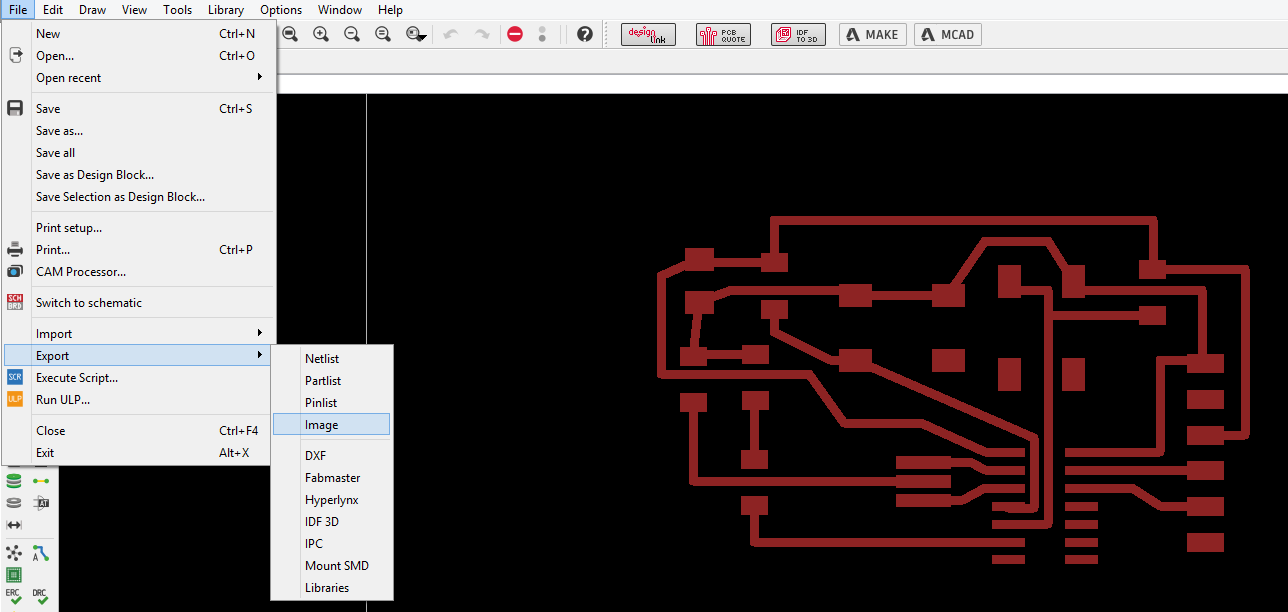This screenshot has height=612, width=1288.
Task: Run the ERC check icon
Action: 14,597
